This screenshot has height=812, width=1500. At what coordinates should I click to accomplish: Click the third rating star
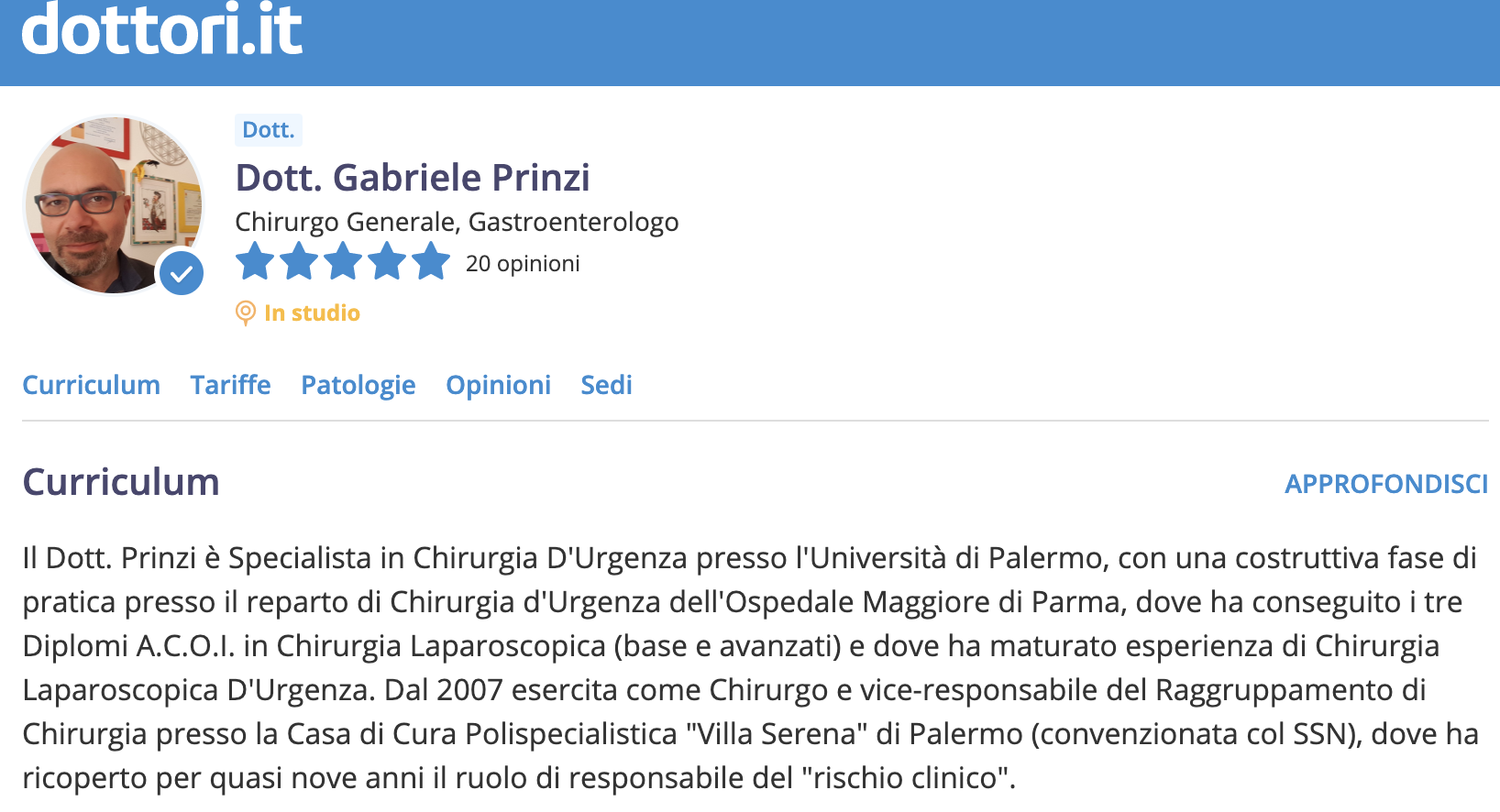click(343, 262)
